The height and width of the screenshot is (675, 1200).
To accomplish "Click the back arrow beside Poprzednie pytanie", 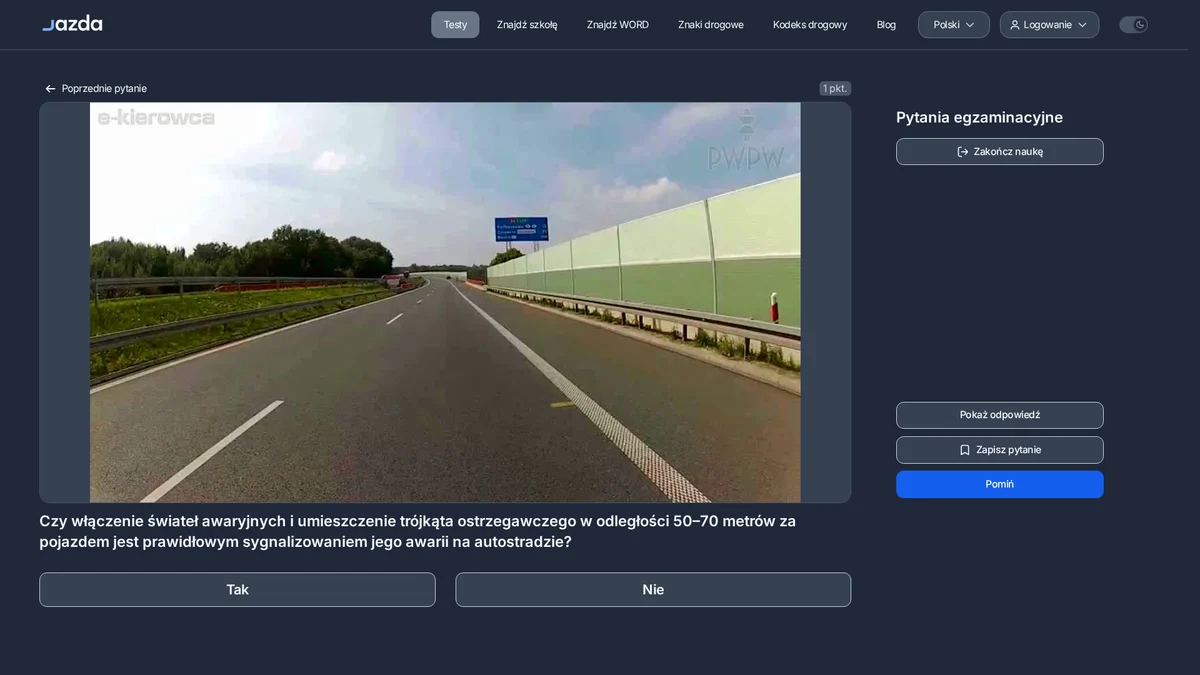I will point(50,89).
